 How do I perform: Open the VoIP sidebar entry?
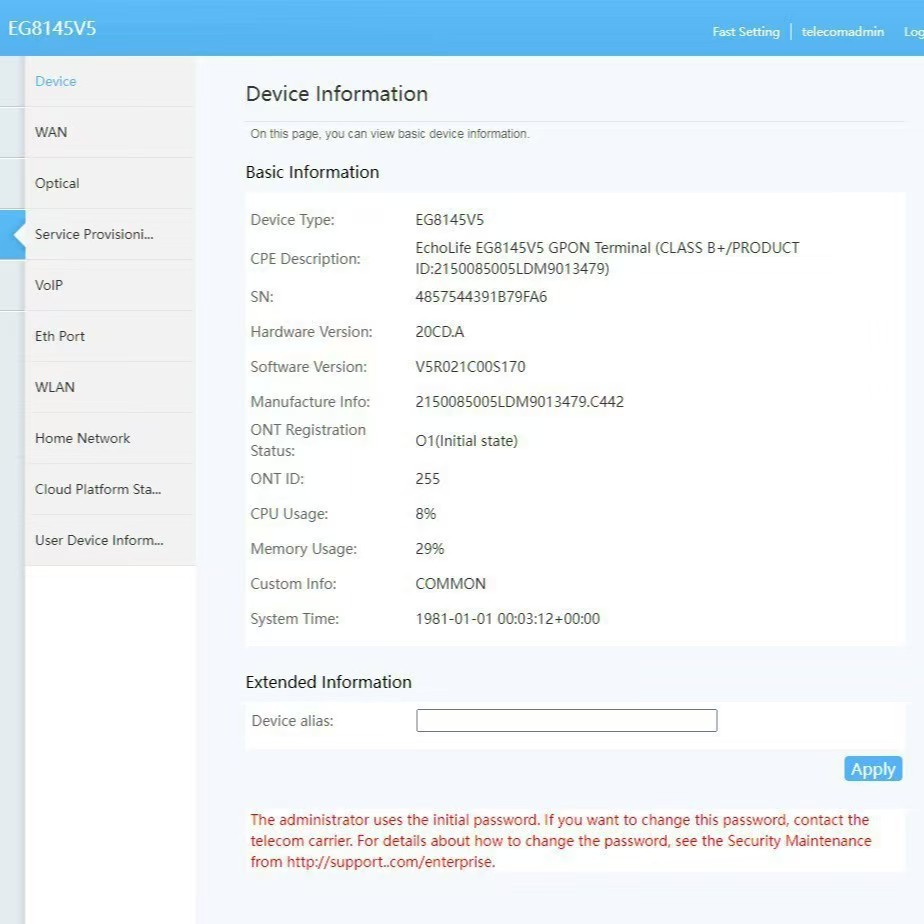click(49, 285)
